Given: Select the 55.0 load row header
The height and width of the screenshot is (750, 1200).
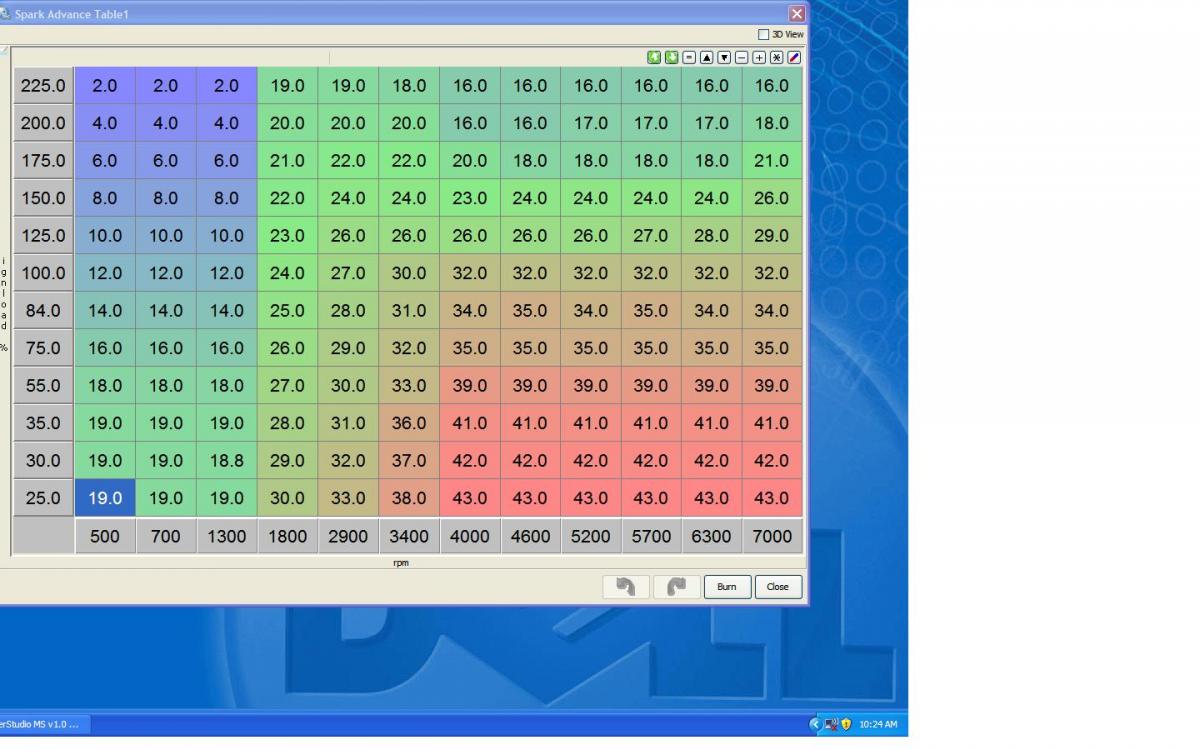Looking at the screenshot, I should (x=43, y=385).
